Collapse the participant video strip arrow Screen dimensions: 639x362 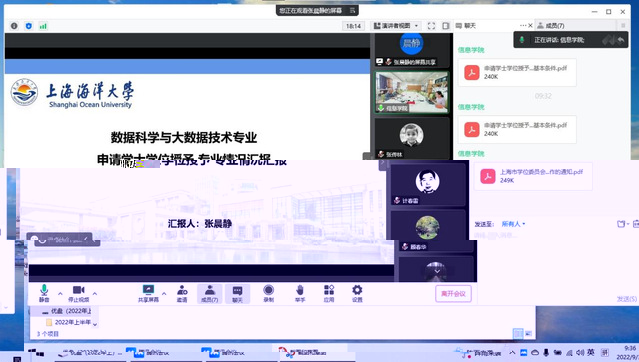382,163
